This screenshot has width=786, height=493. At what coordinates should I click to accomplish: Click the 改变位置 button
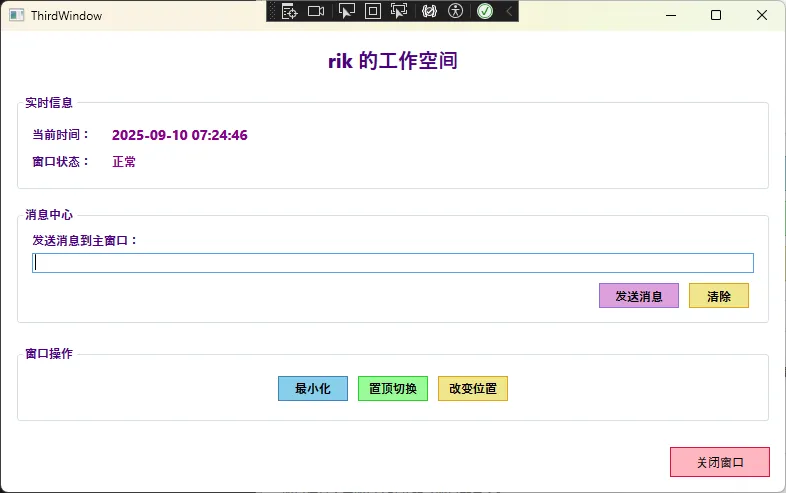click(x=473, y=388)
